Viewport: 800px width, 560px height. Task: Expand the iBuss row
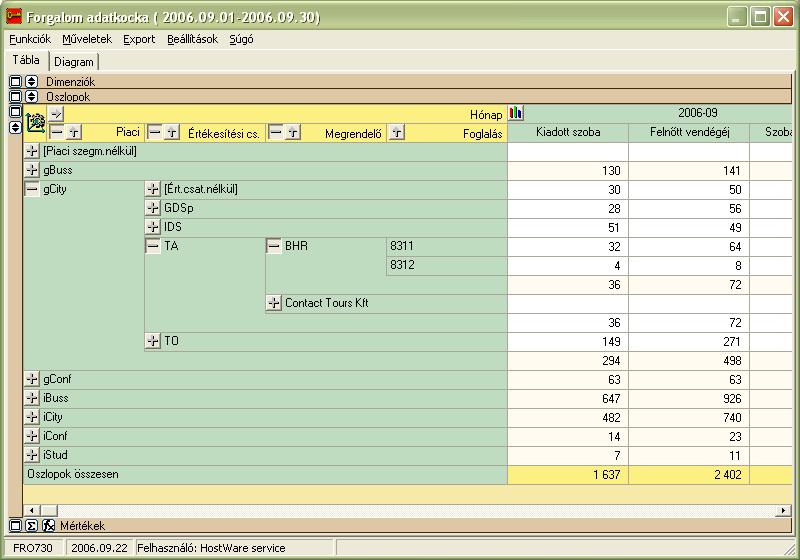32,398
